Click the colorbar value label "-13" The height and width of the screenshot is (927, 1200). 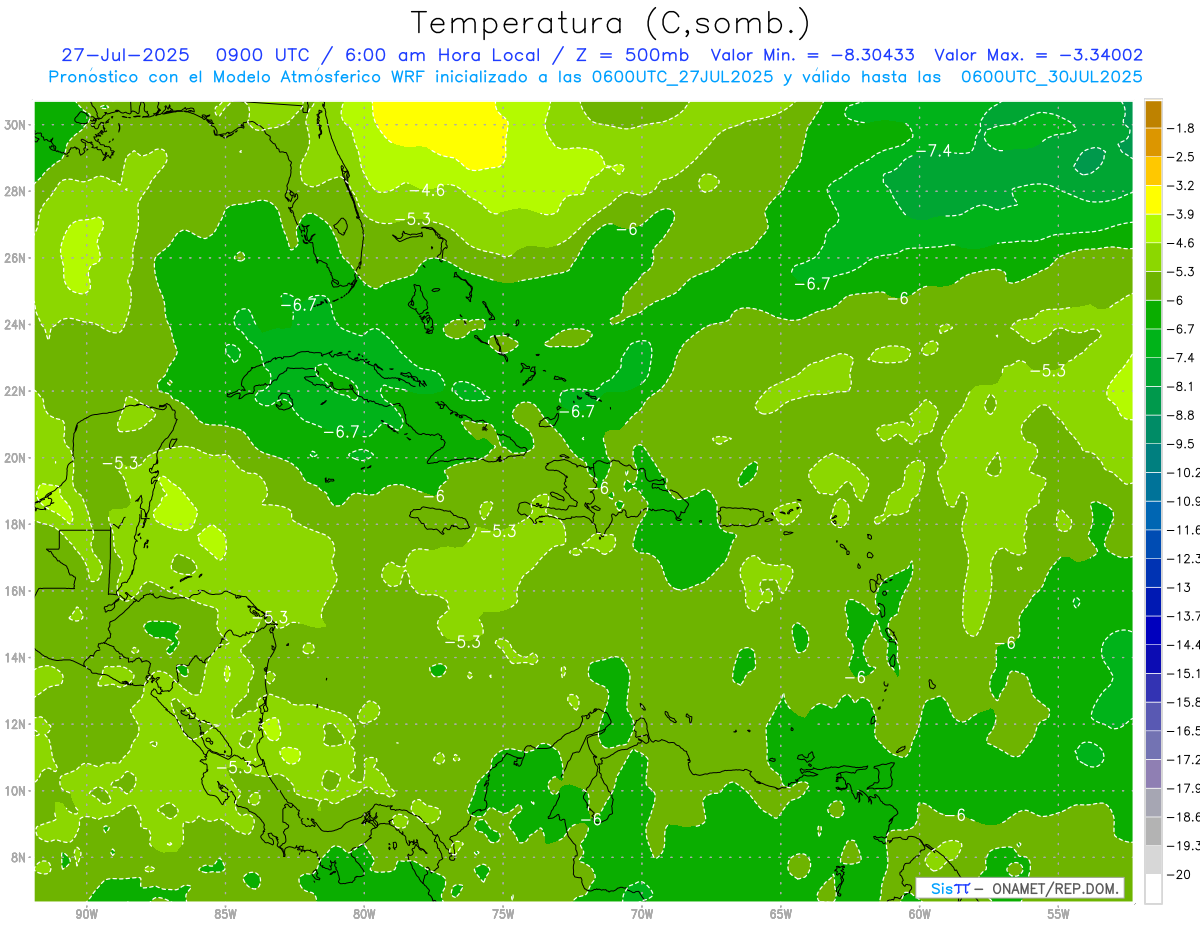point(1180,587)
